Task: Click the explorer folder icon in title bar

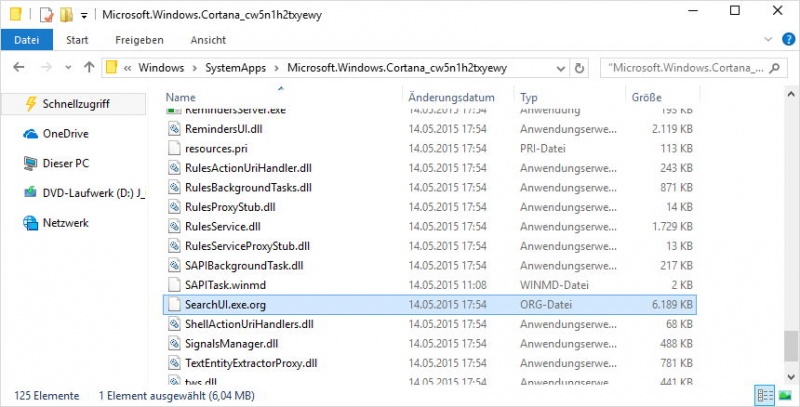Action: pos(15,14)
